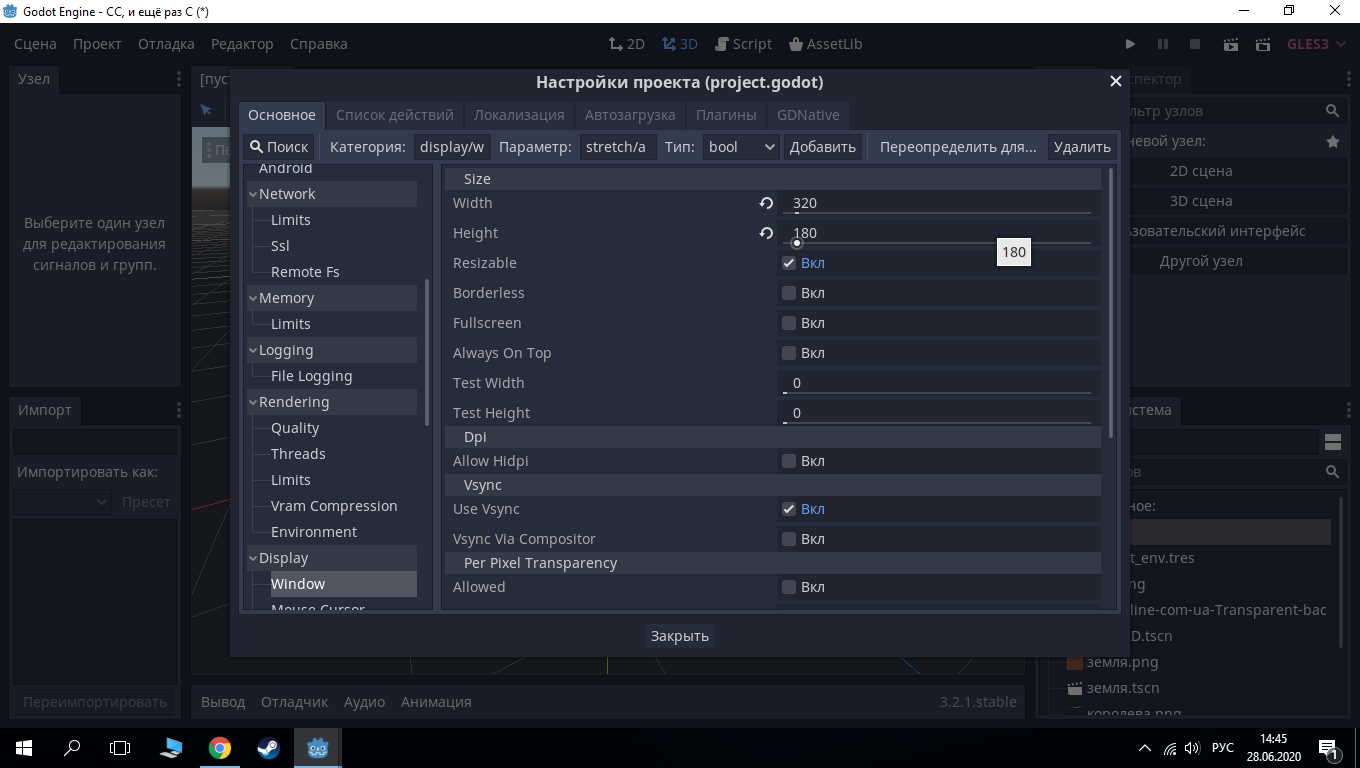Screen dimensions: 1360x768
Task: Click favorites star next to root node
Action: pyautogui.click(x=1332, y=142)
